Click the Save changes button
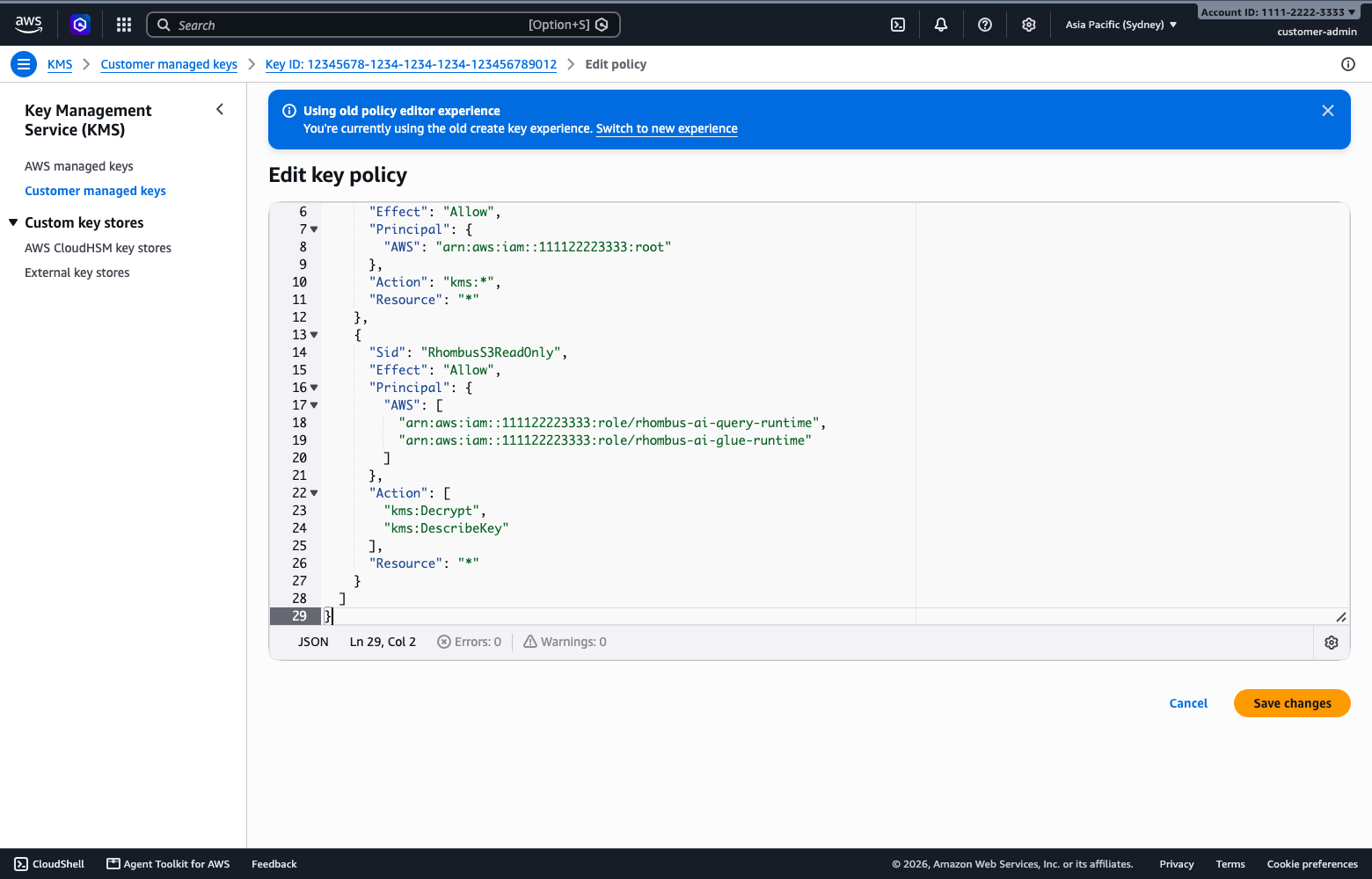The image size is (1372, 879). (x=1292, y=703)
